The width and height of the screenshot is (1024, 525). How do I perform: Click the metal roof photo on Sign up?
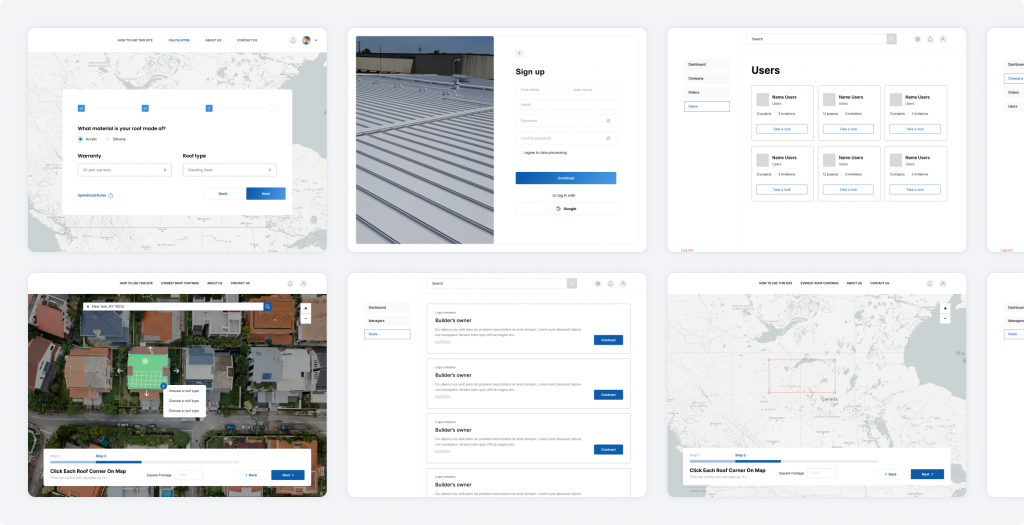pos(424,140)
